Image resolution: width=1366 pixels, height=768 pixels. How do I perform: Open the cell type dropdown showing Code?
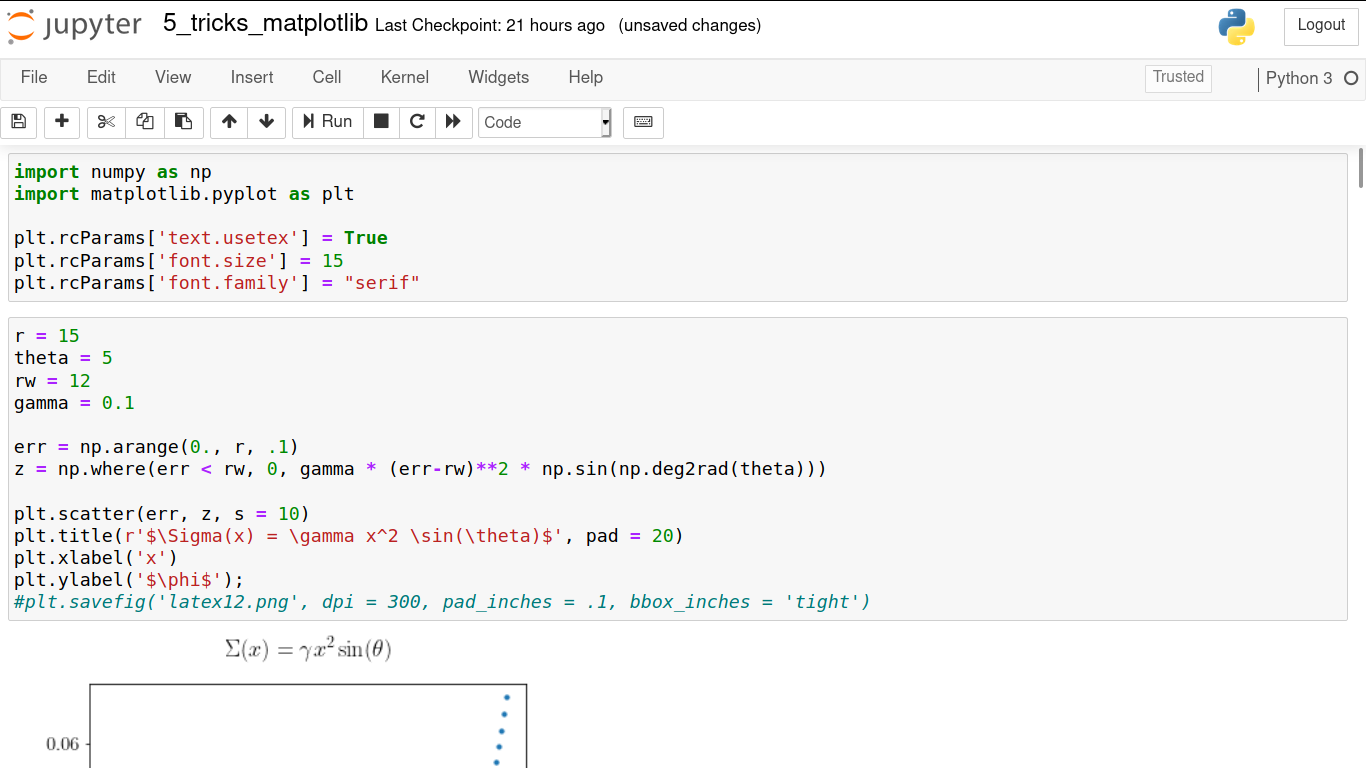coord(544,122)
